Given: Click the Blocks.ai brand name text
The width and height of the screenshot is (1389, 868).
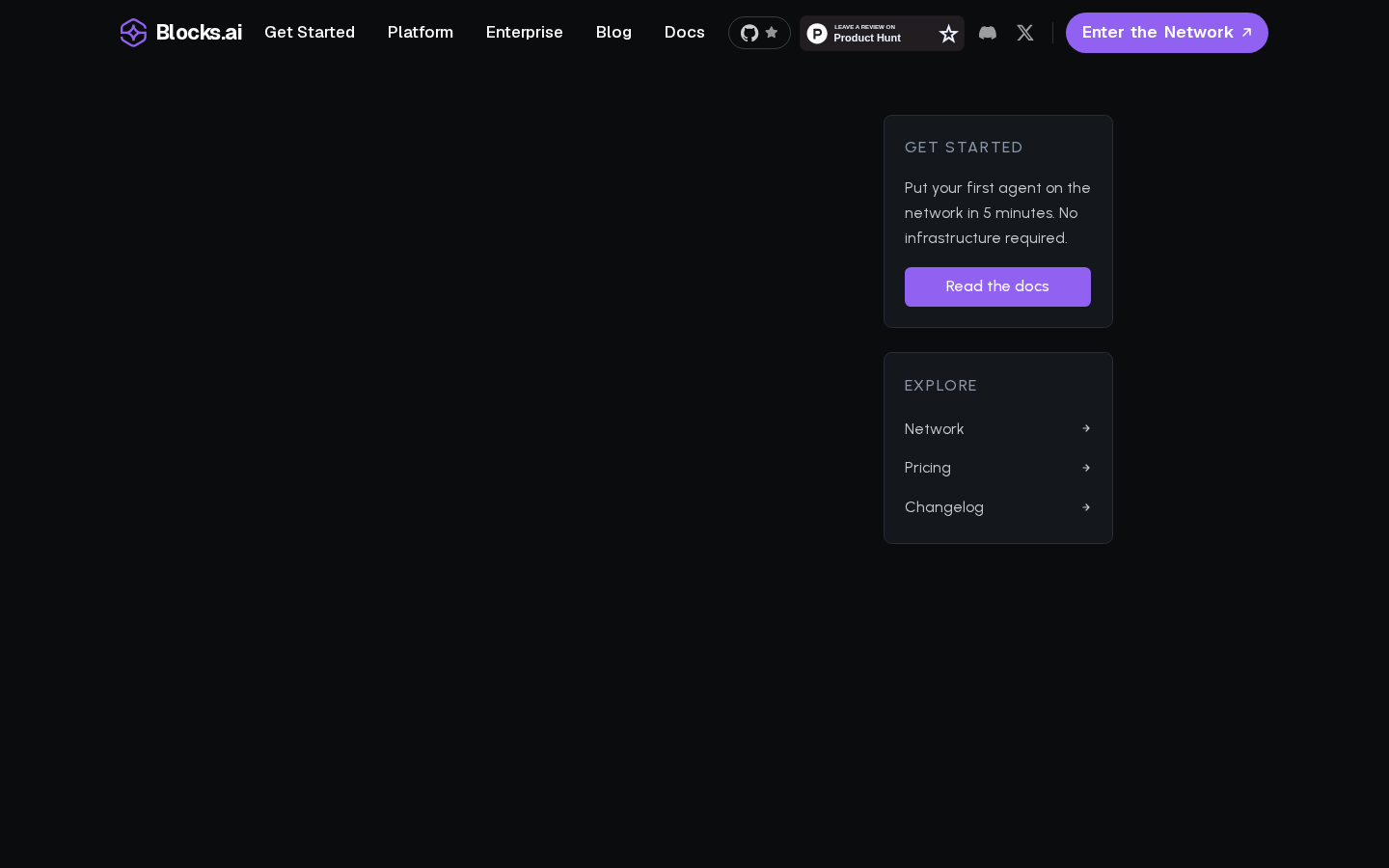Looking at the screenshot, I should click(x=199, y=33).
